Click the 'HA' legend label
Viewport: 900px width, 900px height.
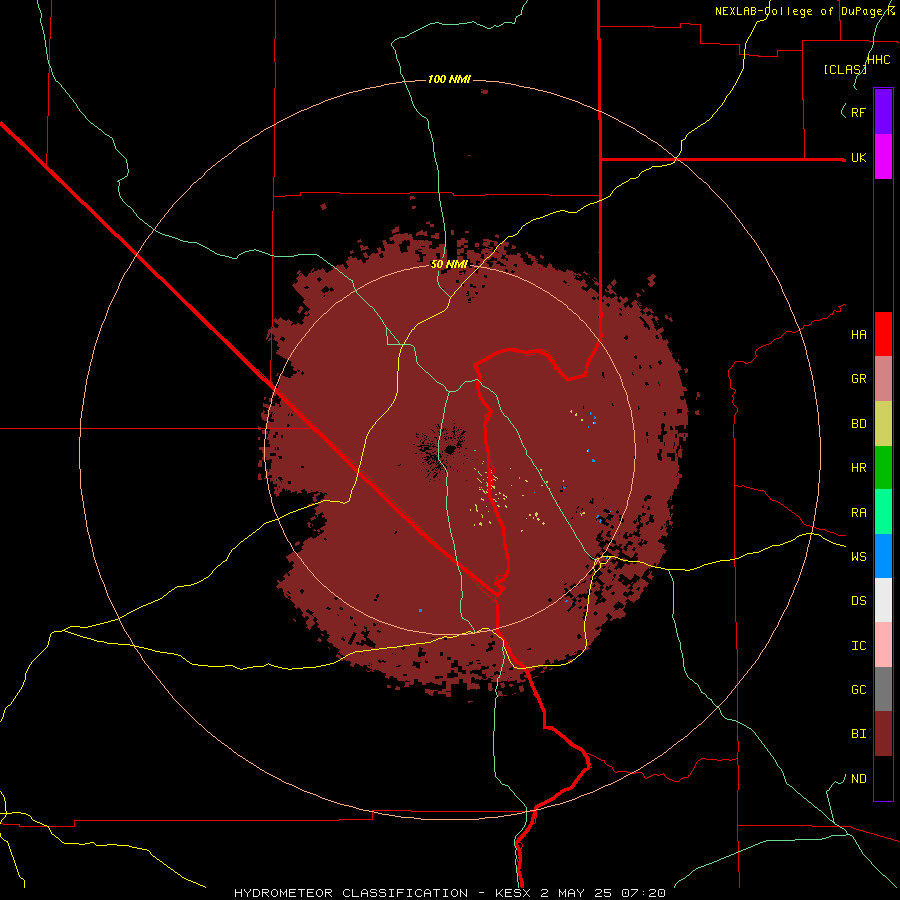click(858, 335)
